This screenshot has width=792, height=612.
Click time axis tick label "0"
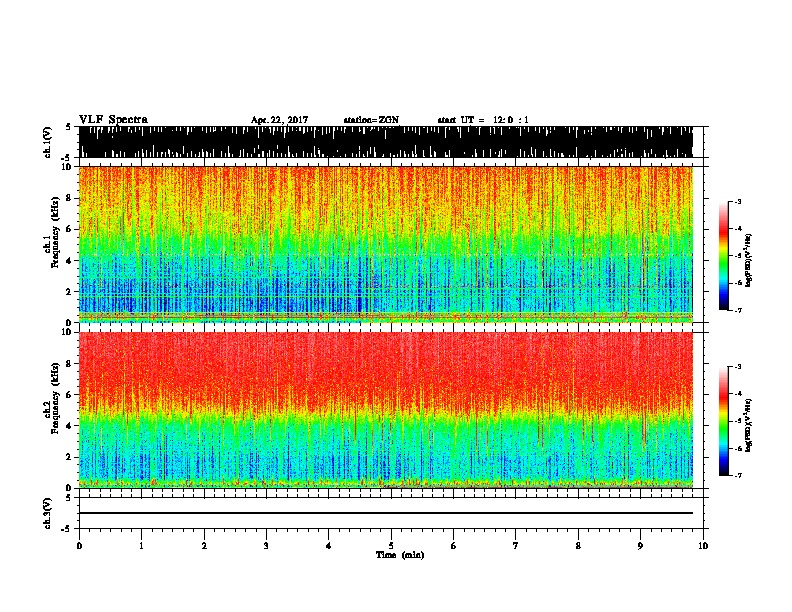click(79, 546)
